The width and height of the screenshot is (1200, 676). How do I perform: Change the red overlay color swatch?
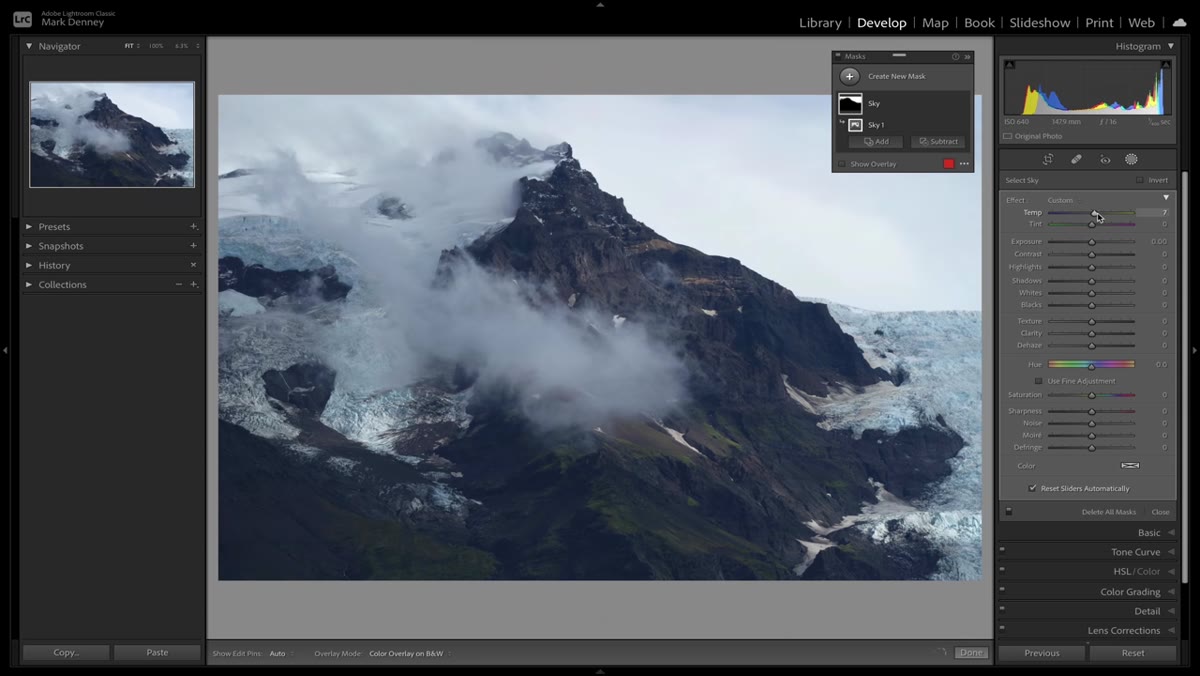click(x=949, y=164)
